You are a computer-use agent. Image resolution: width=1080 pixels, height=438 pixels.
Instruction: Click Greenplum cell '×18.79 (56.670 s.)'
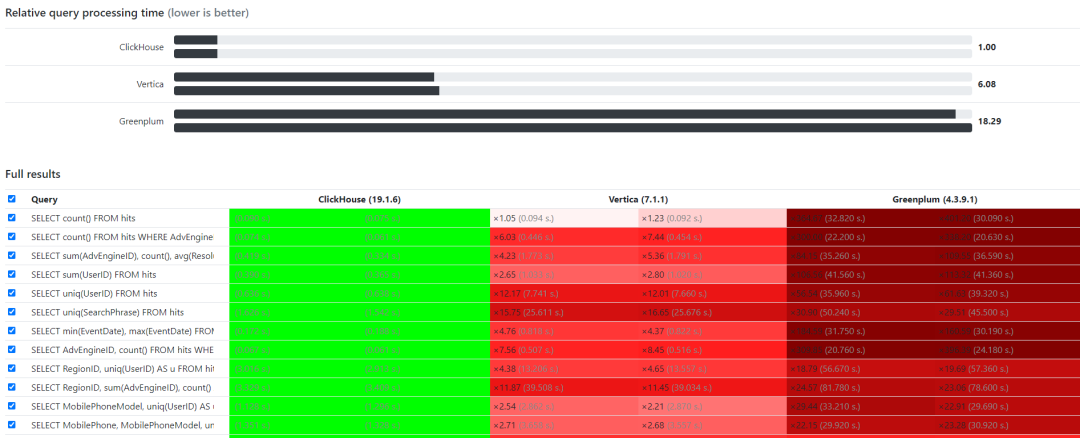coord(860,368)
